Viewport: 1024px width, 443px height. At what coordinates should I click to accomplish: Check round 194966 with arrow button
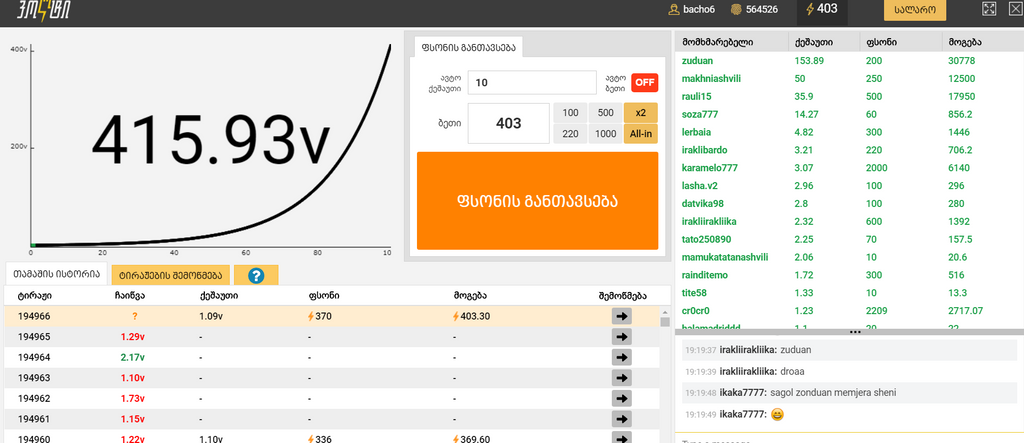click(622, 316)
